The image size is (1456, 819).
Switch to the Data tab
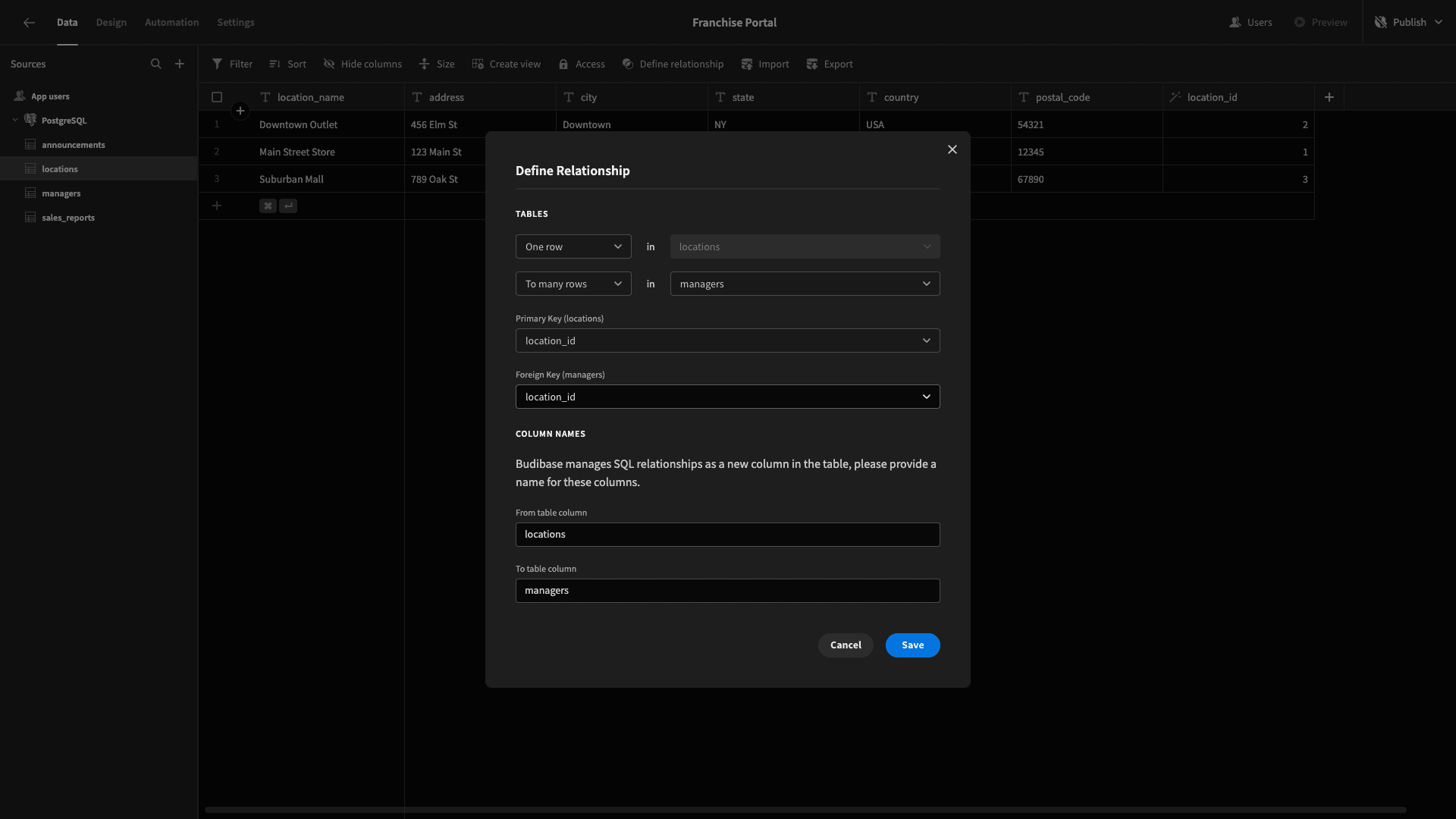coord(67,23)
